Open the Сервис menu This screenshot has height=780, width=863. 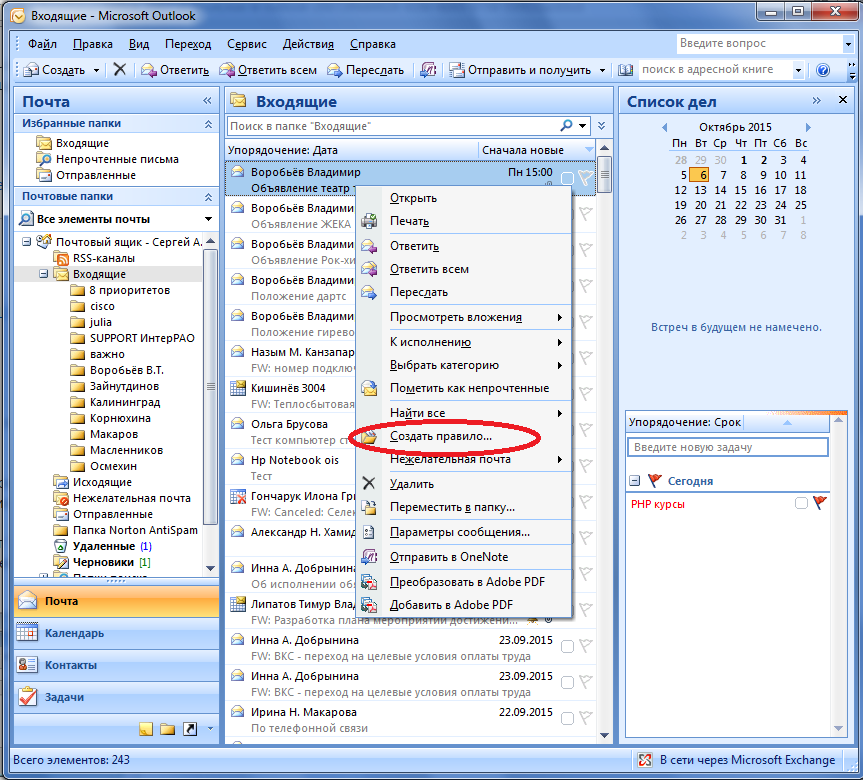pos(247,44)
